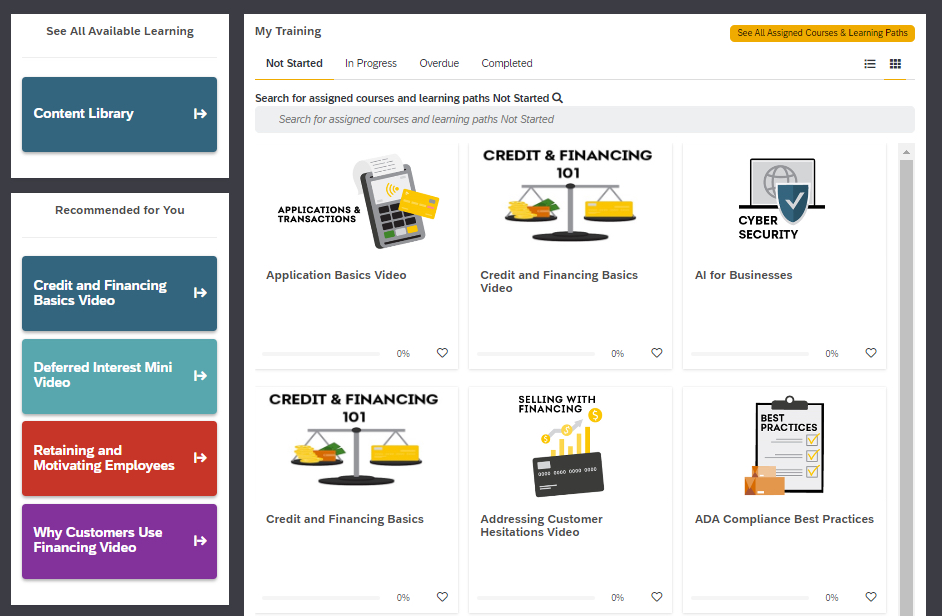Click arrow icon on Why Customers Use Financing Video
942x616 pixels.
(x=200, y=541)
